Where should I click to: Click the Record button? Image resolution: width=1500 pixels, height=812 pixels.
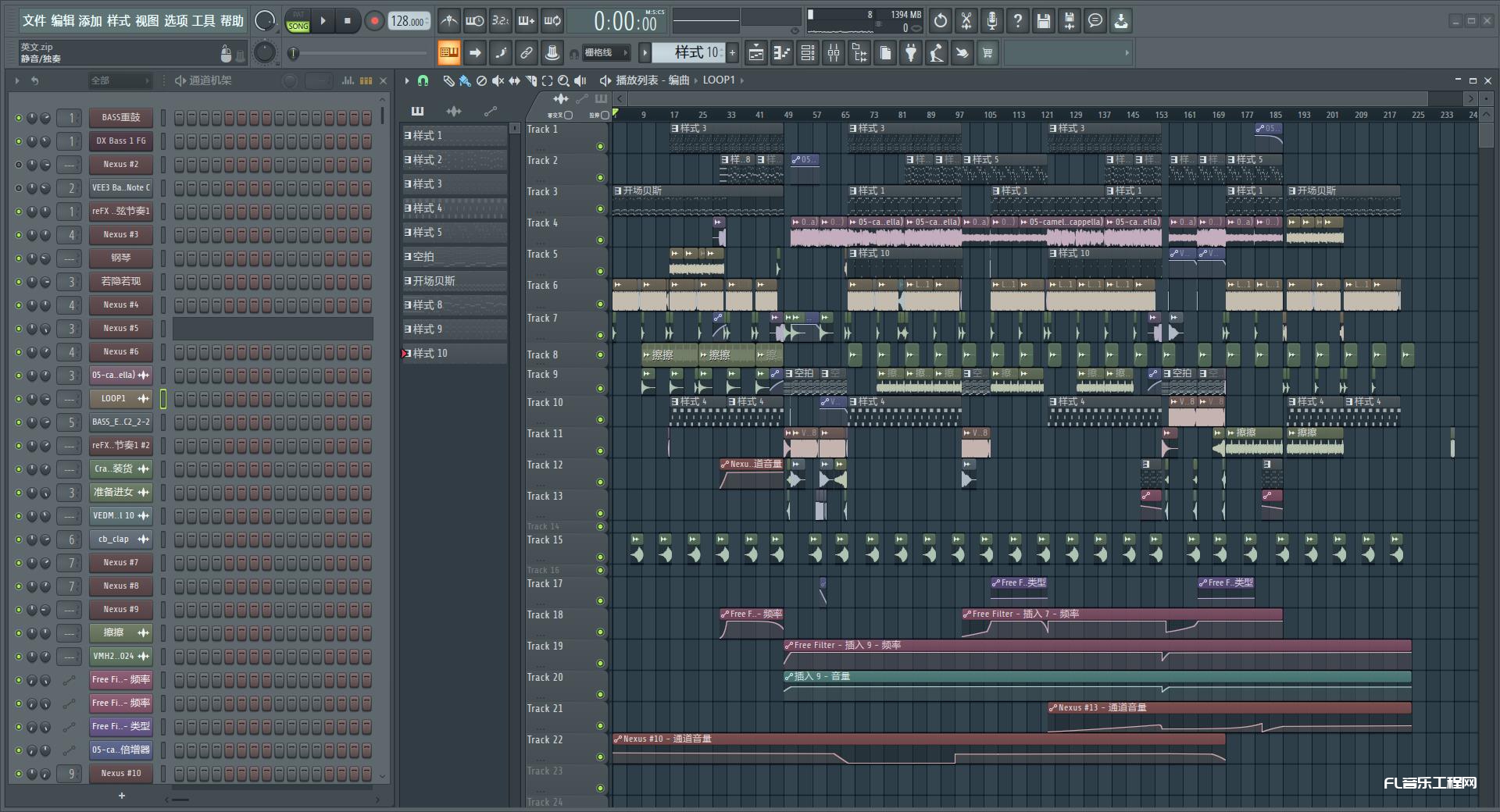coord(374,21)
